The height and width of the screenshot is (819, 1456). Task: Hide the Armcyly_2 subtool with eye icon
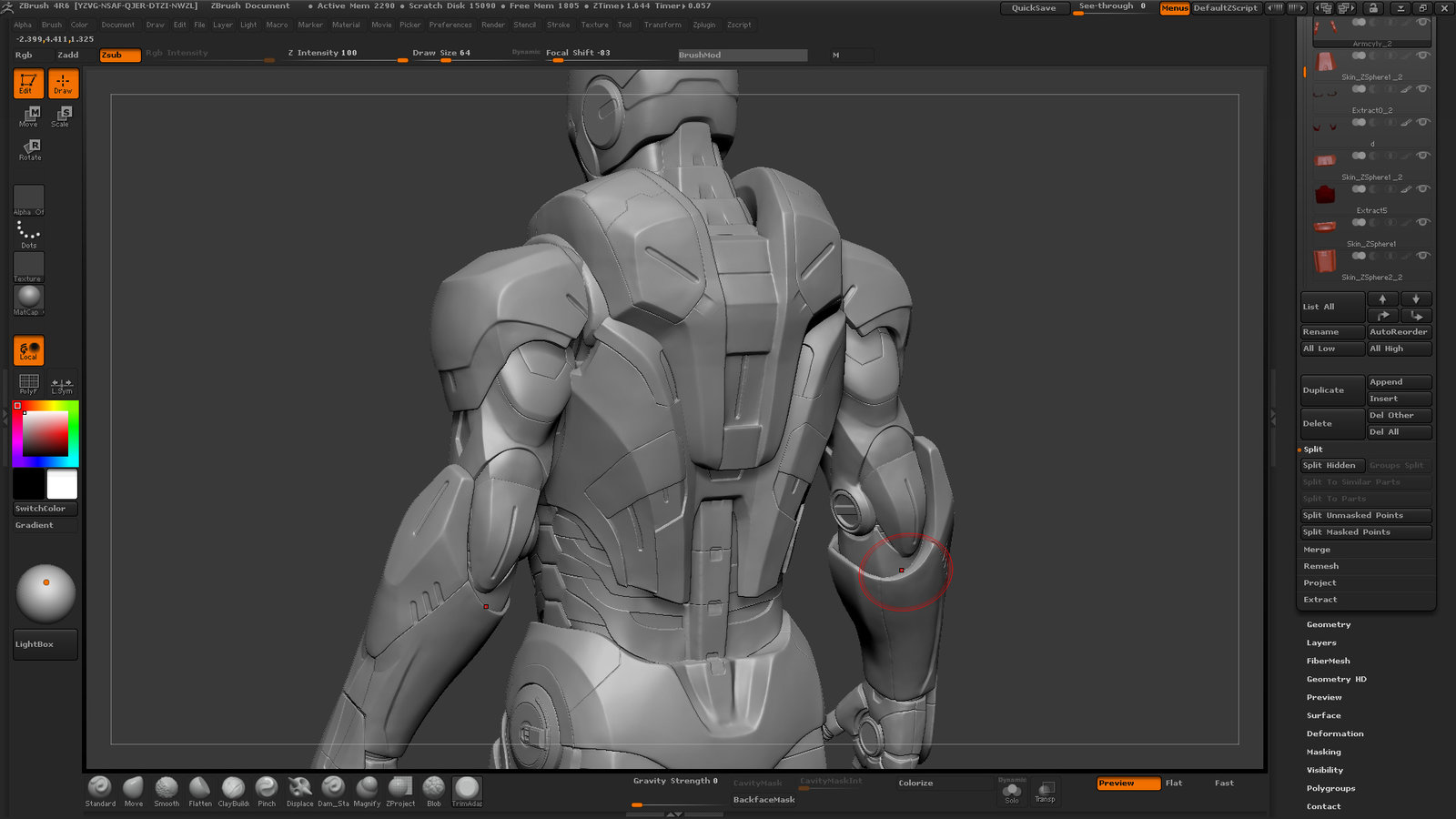click(x=1422, y=21)
